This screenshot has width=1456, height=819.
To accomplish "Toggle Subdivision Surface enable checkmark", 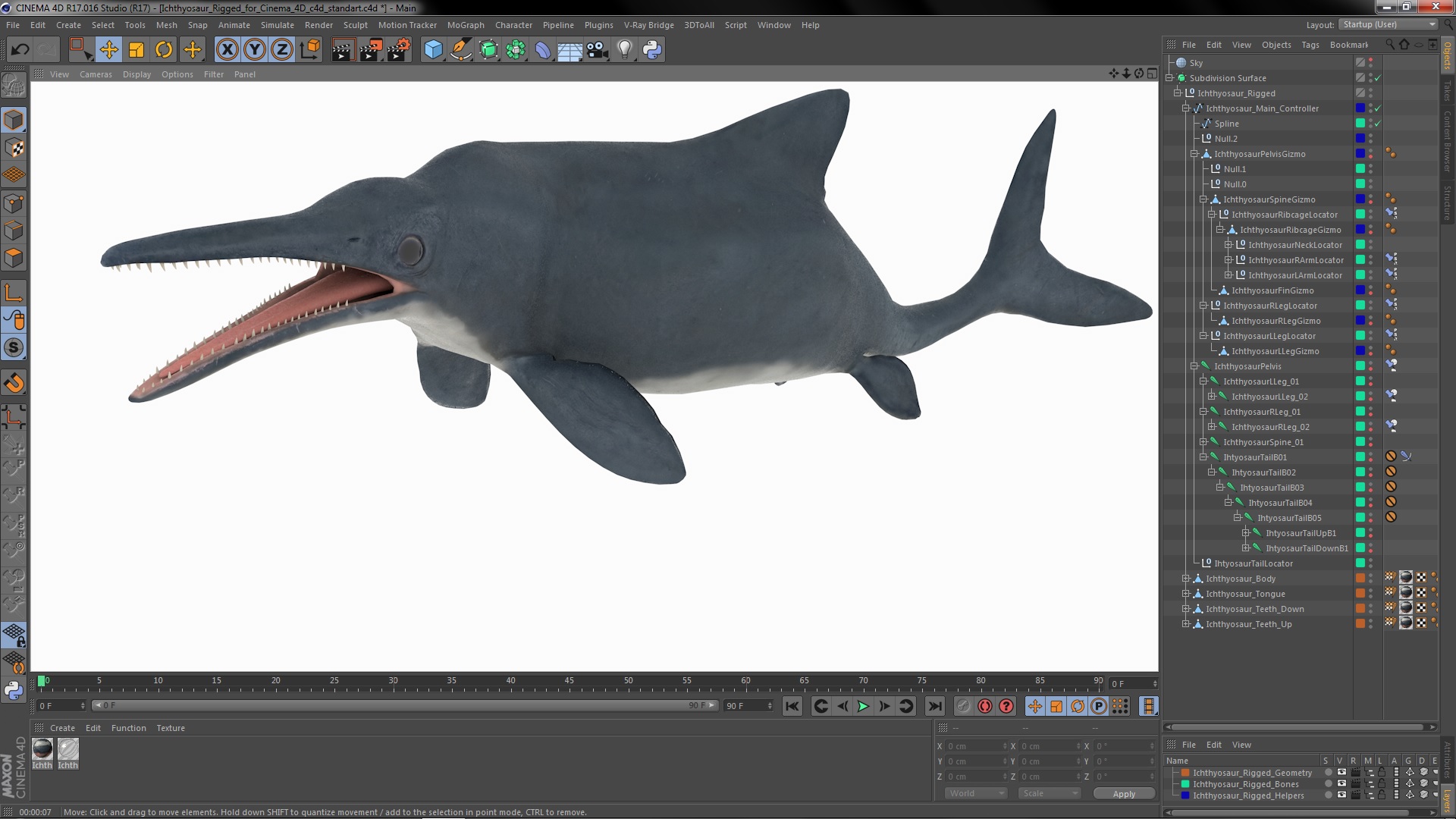I will click(x=1378, y=78).
